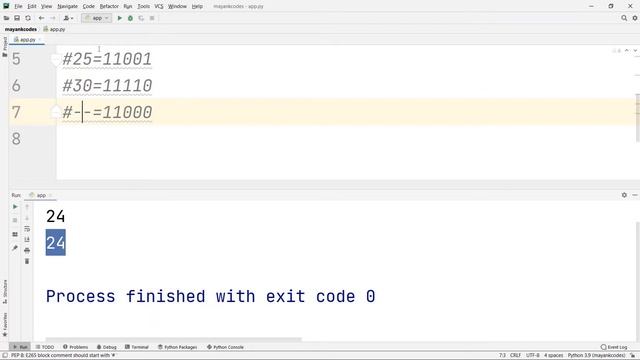Open the File menu
The image size is (640, 360).
click(18, 6)
